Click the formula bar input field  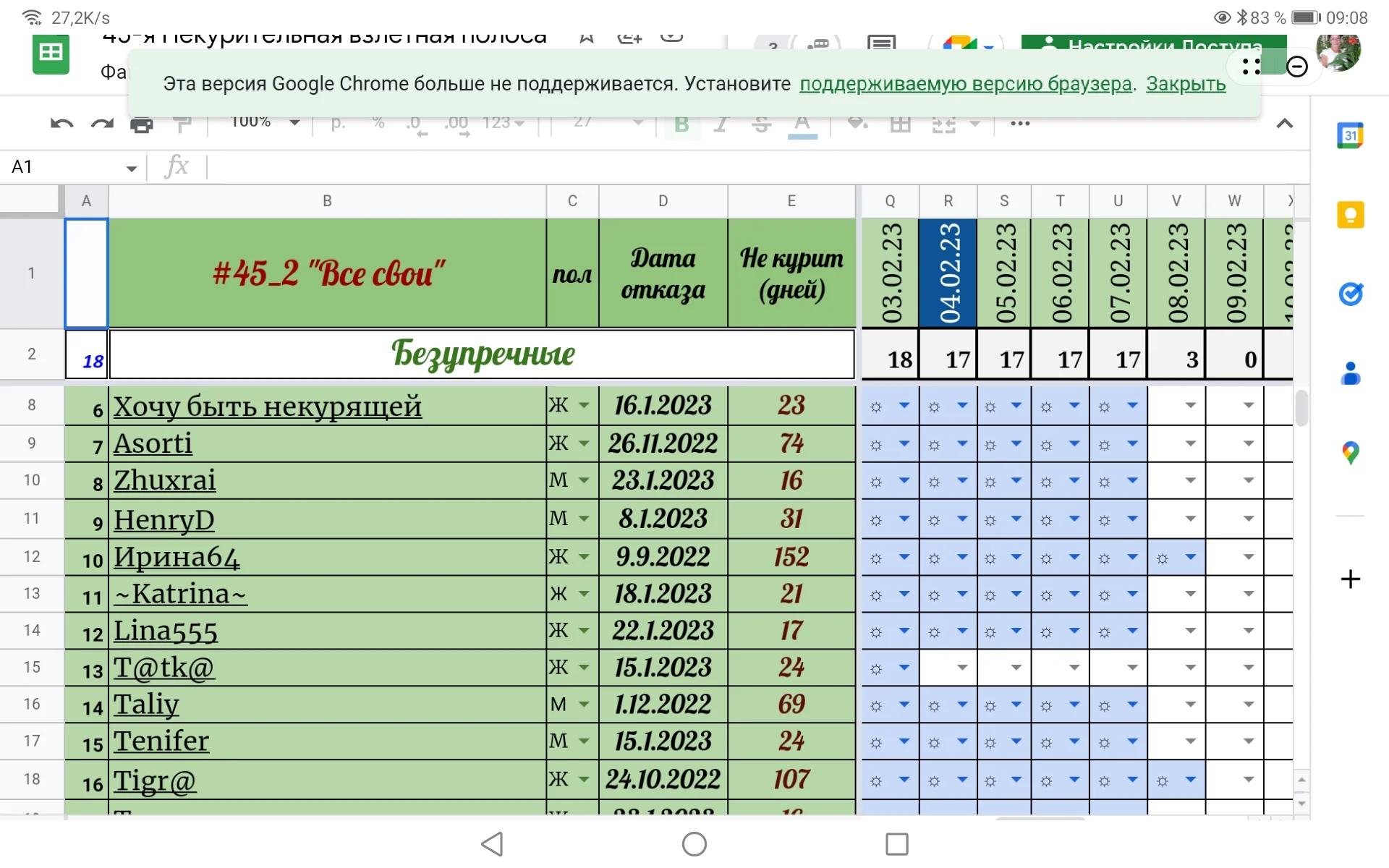723,167
